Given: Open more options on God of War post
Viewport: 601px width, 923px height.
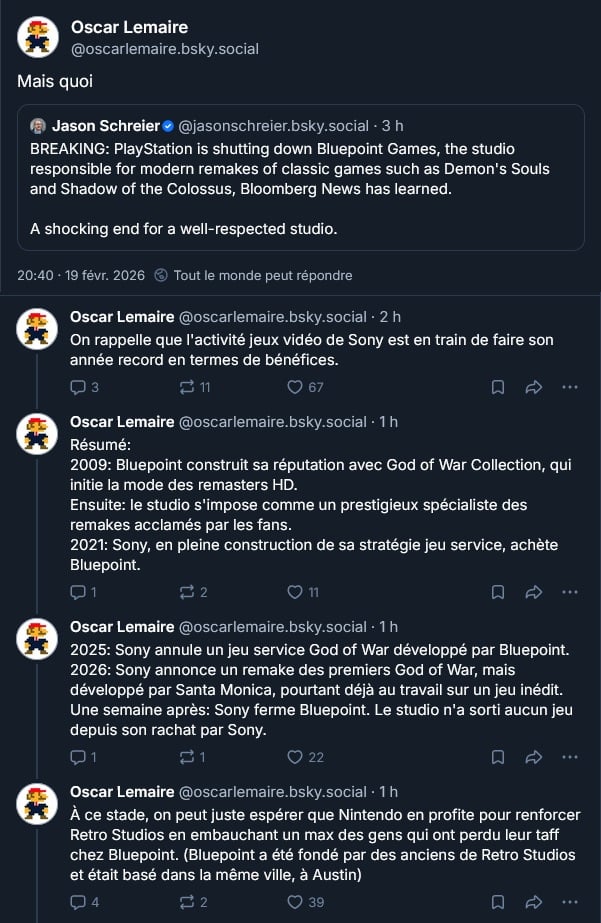Looking at the screenshot, I should click(x=570, y=757).
